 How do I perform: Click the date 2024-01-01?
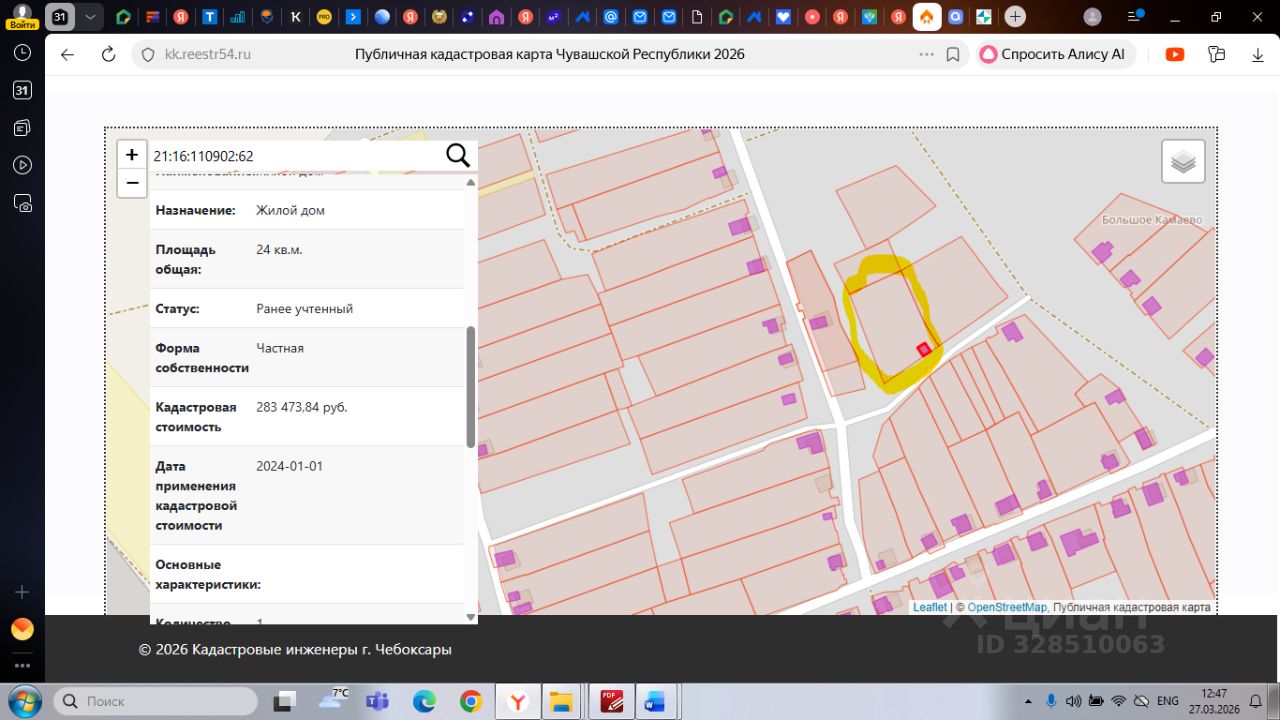[290, 466]
